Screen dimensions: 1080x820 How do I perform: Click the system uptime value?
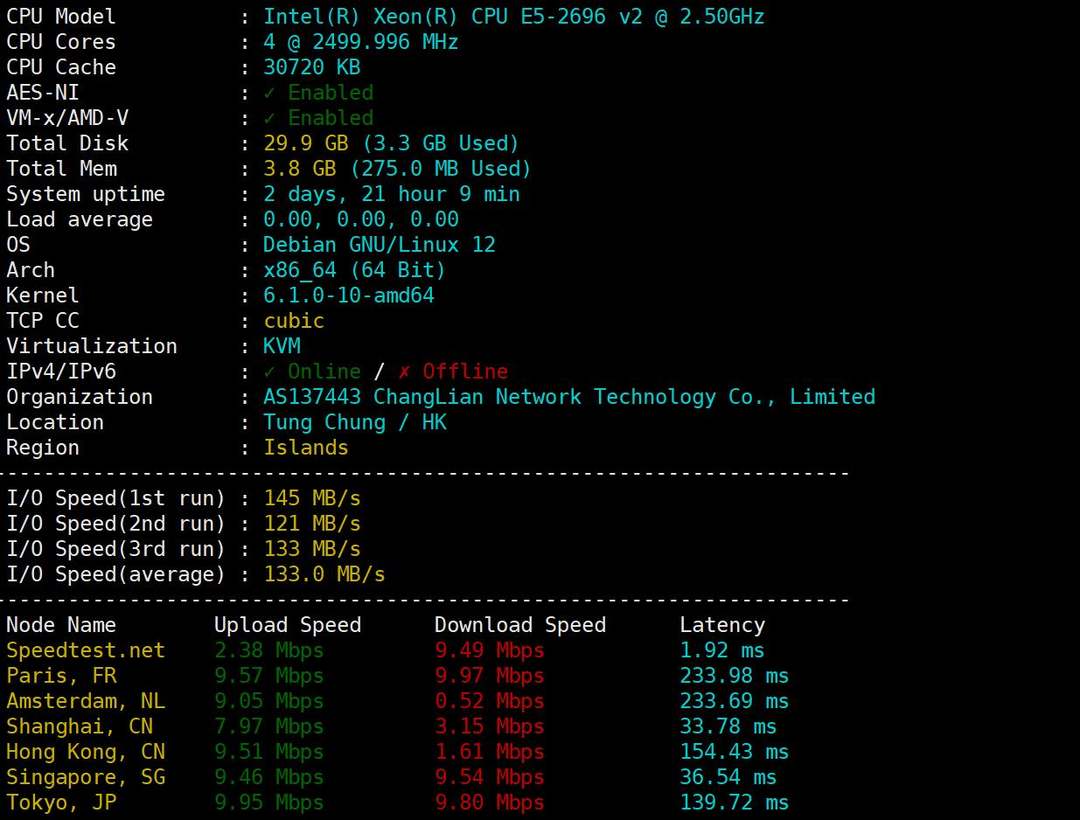click(391, 194)
